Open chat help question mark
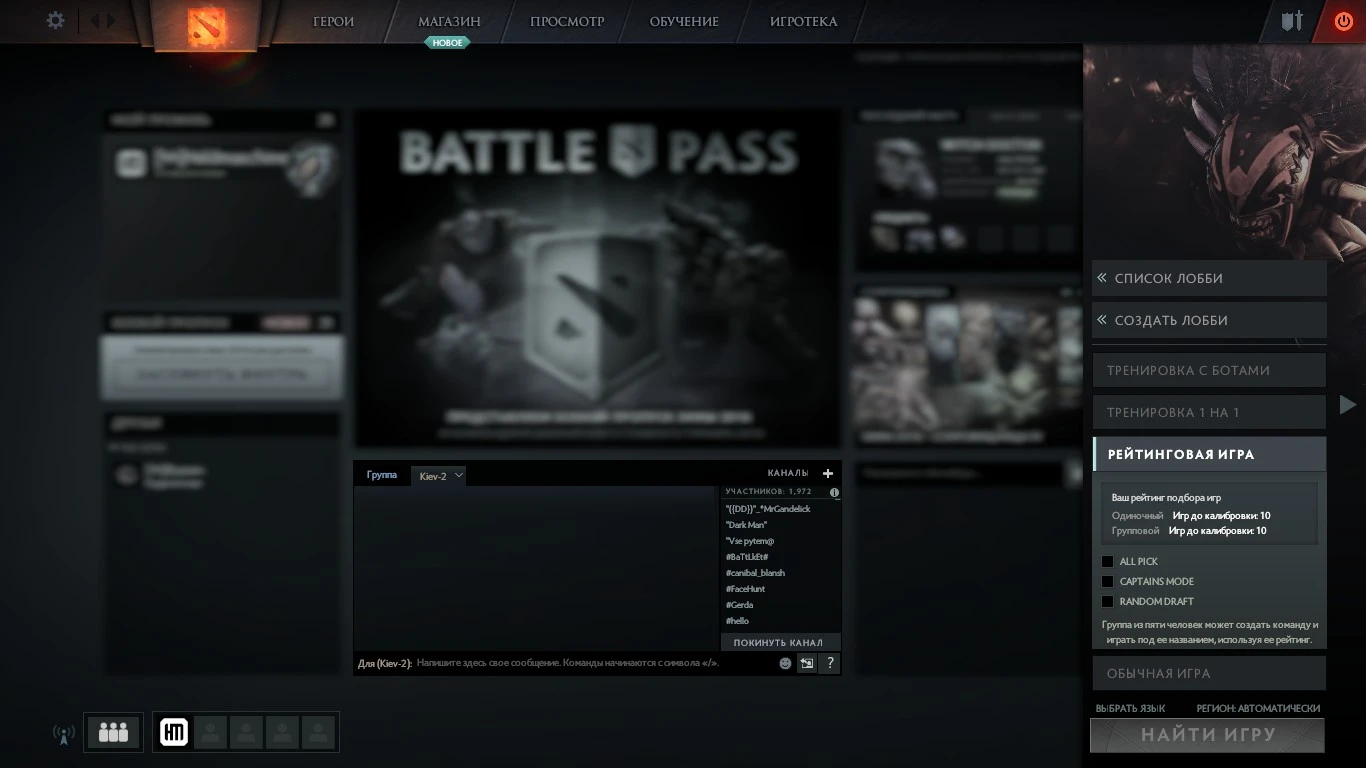 pos(830,663)
